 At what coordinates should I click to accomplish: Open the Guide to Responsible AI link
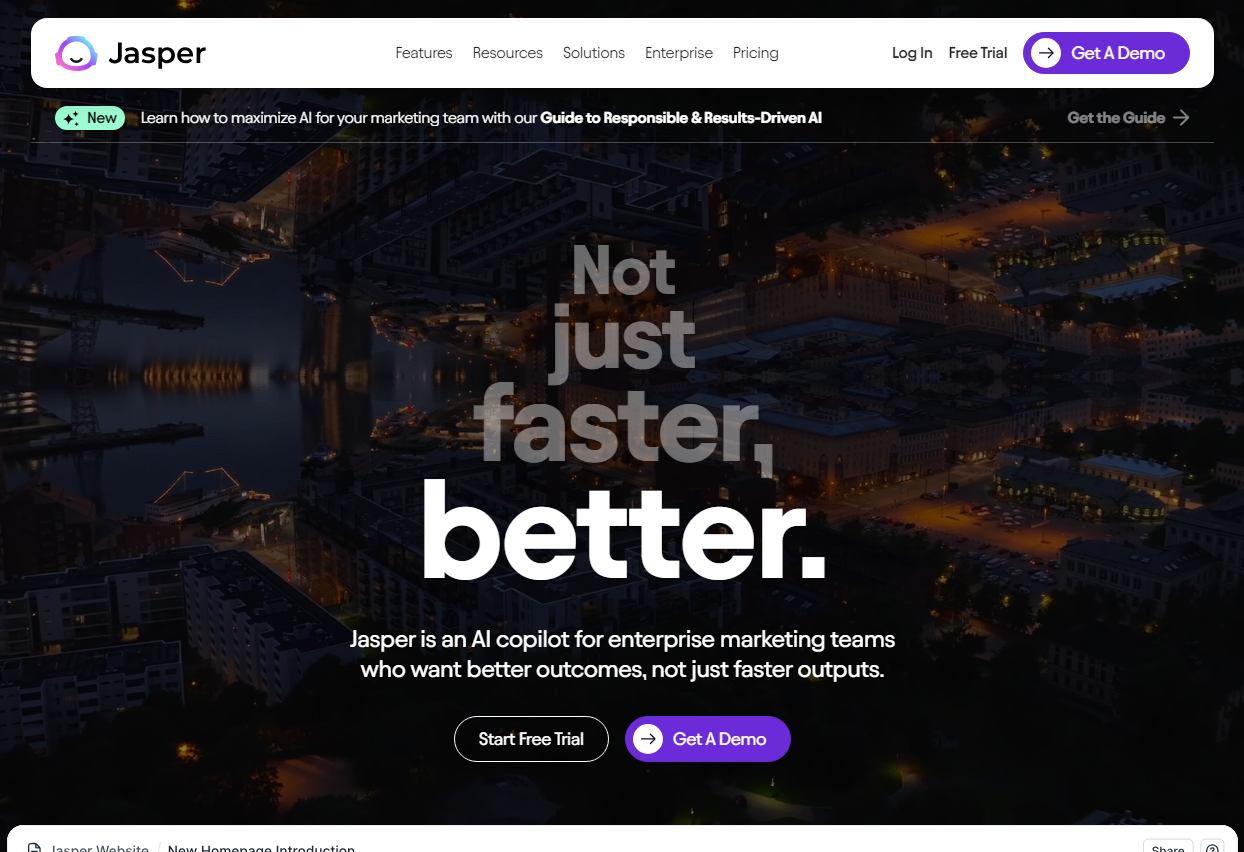tap(681, 118)
